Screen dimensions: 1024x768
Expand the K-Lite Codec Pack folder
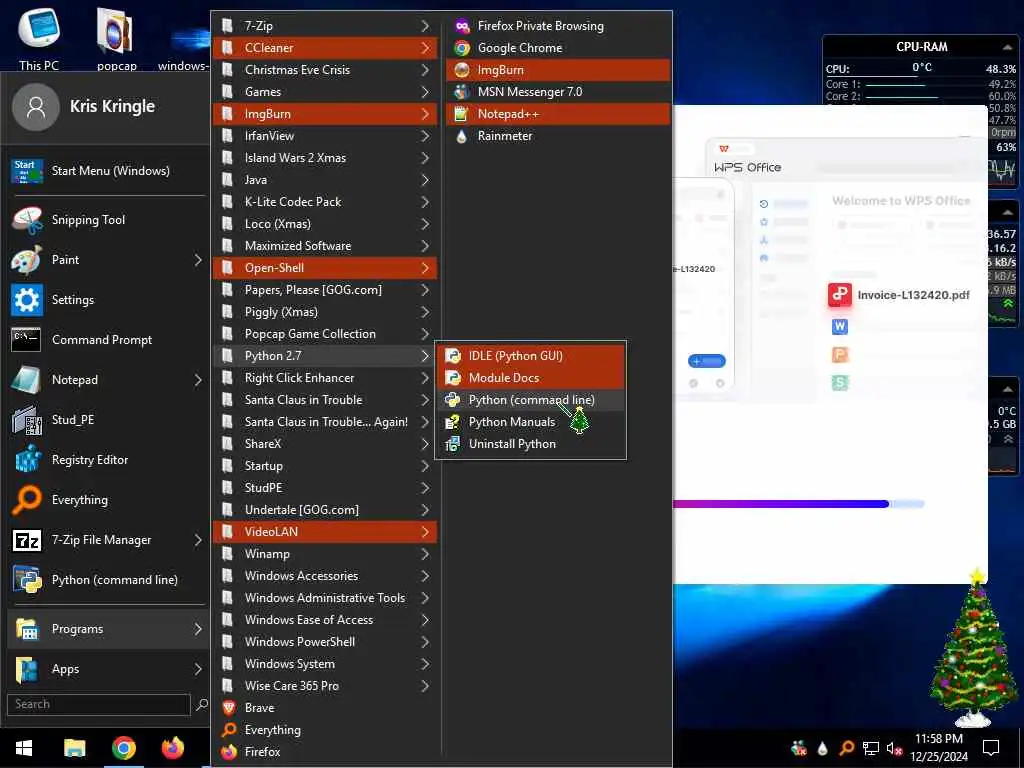(325, 202)
